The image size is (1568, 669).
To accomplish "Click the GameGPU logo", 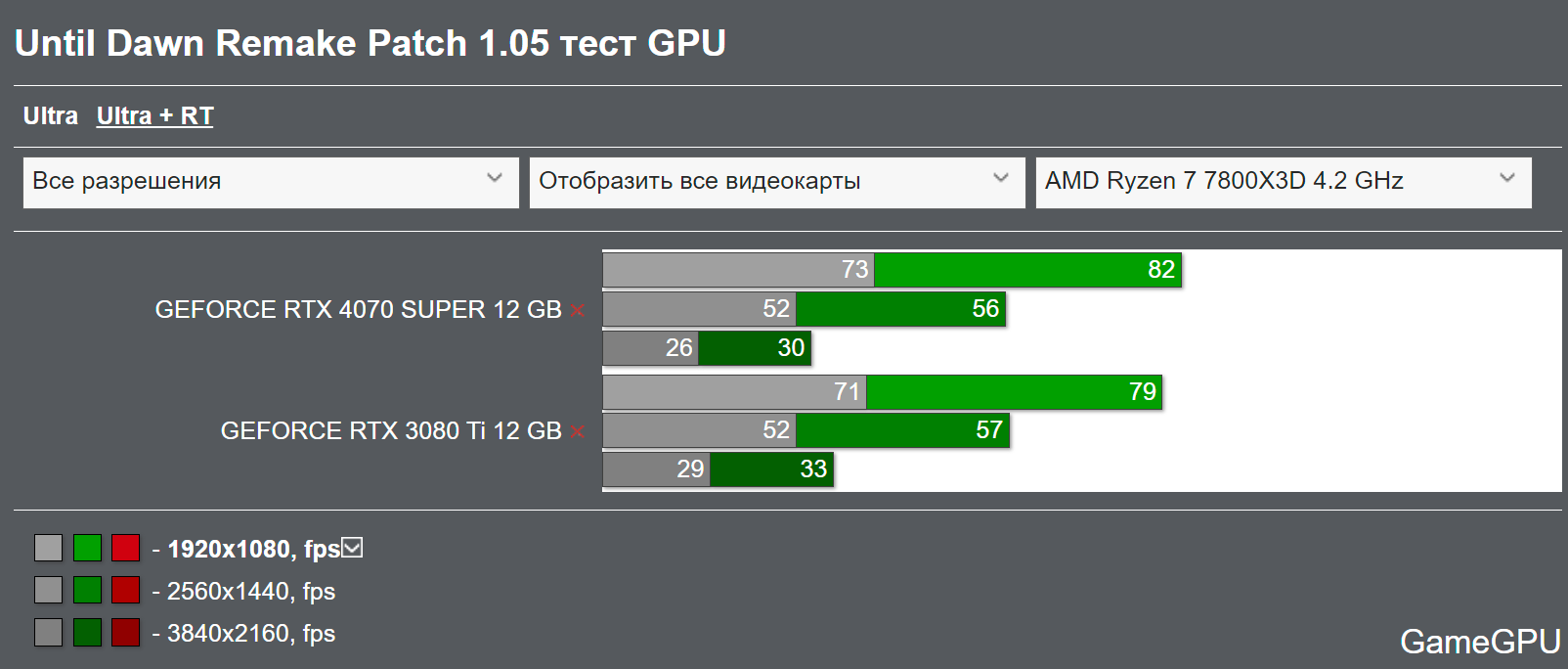I will click(x=1479, y=642).
